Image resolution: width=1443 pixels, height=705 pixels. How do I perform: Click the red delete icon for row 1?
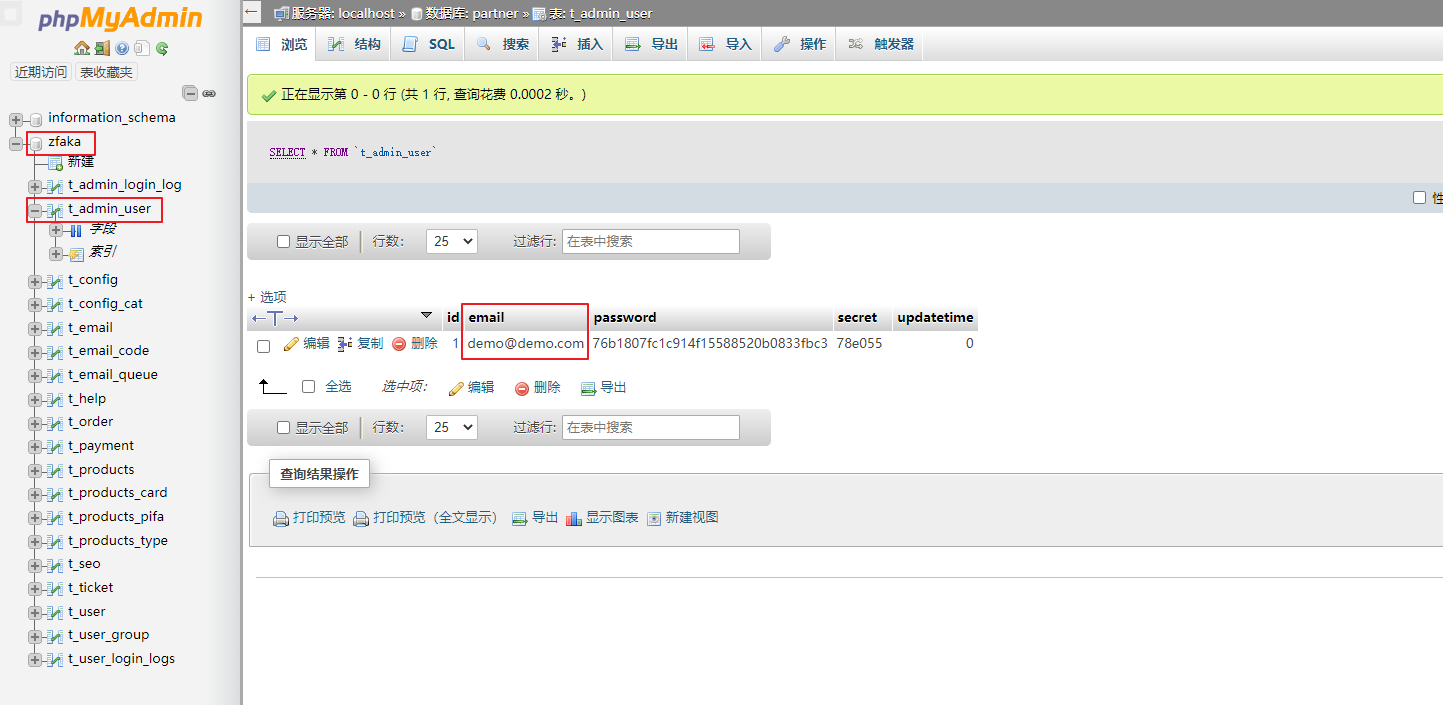(399, 344)
